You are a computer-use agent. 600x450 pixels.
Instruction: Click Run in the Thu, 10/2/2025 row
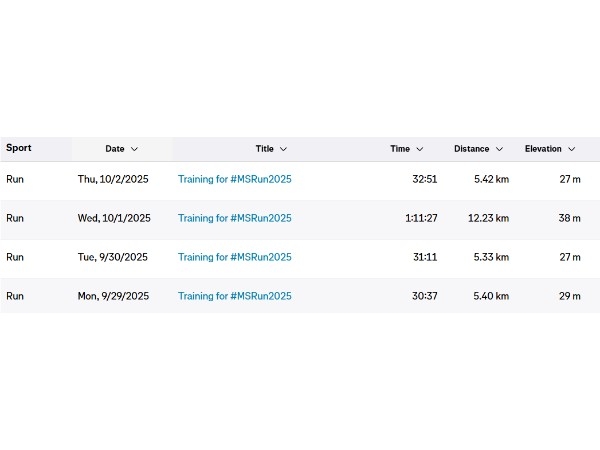(15, 180)
